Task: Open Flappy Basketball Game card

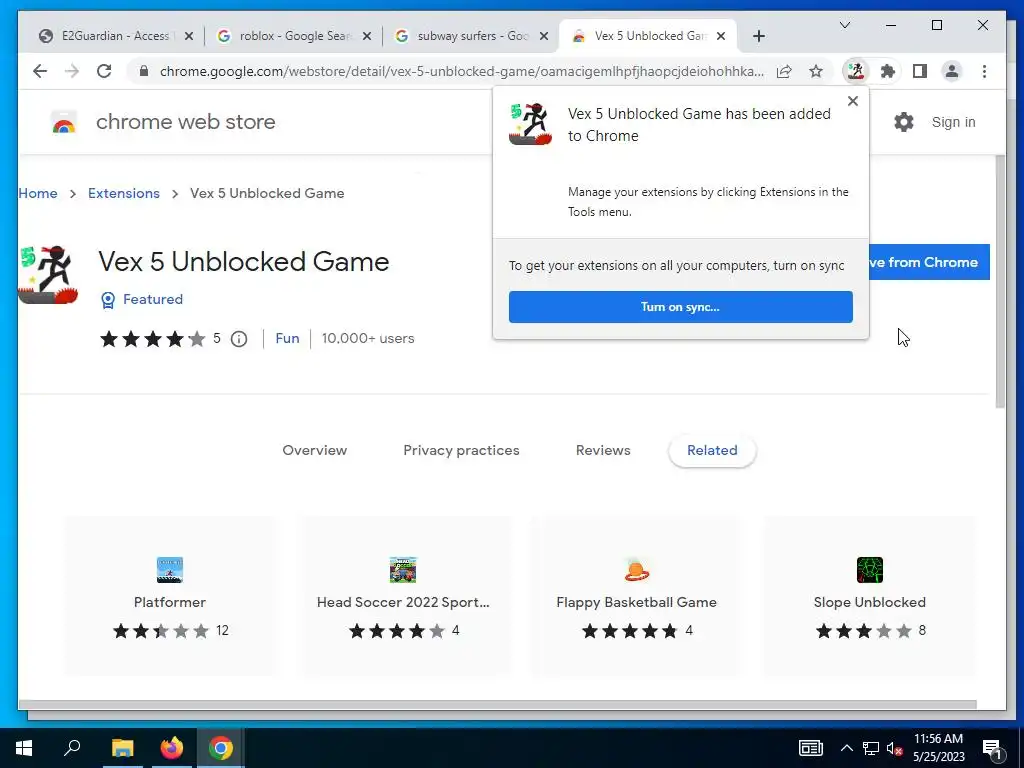Action: pyautogui.click(x=636, y=596)
